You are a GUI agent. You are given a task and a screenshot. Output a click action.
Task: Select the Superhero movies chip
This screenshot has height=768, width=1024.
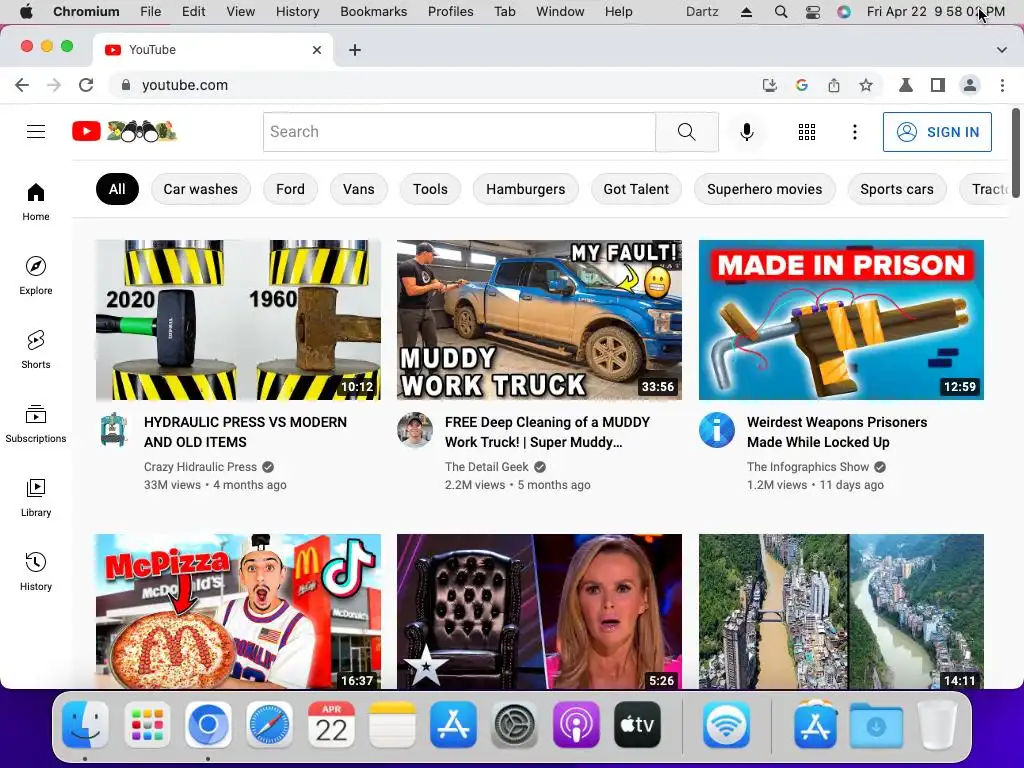click(x=765, y=189)
